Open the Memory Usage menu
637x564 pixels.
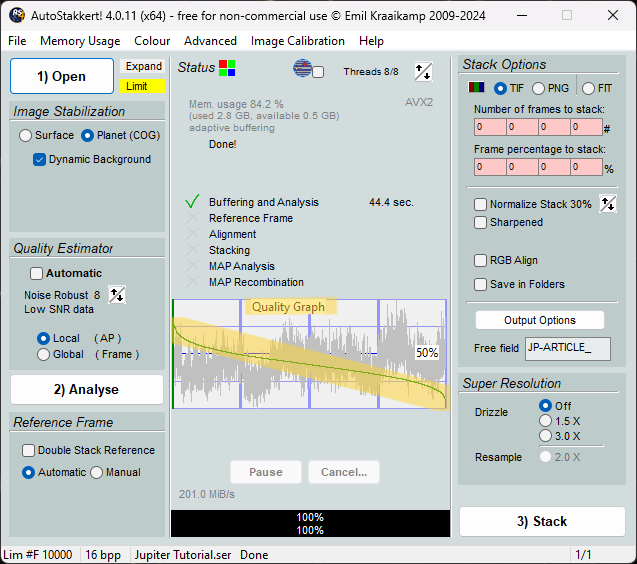tap(80, 41)
